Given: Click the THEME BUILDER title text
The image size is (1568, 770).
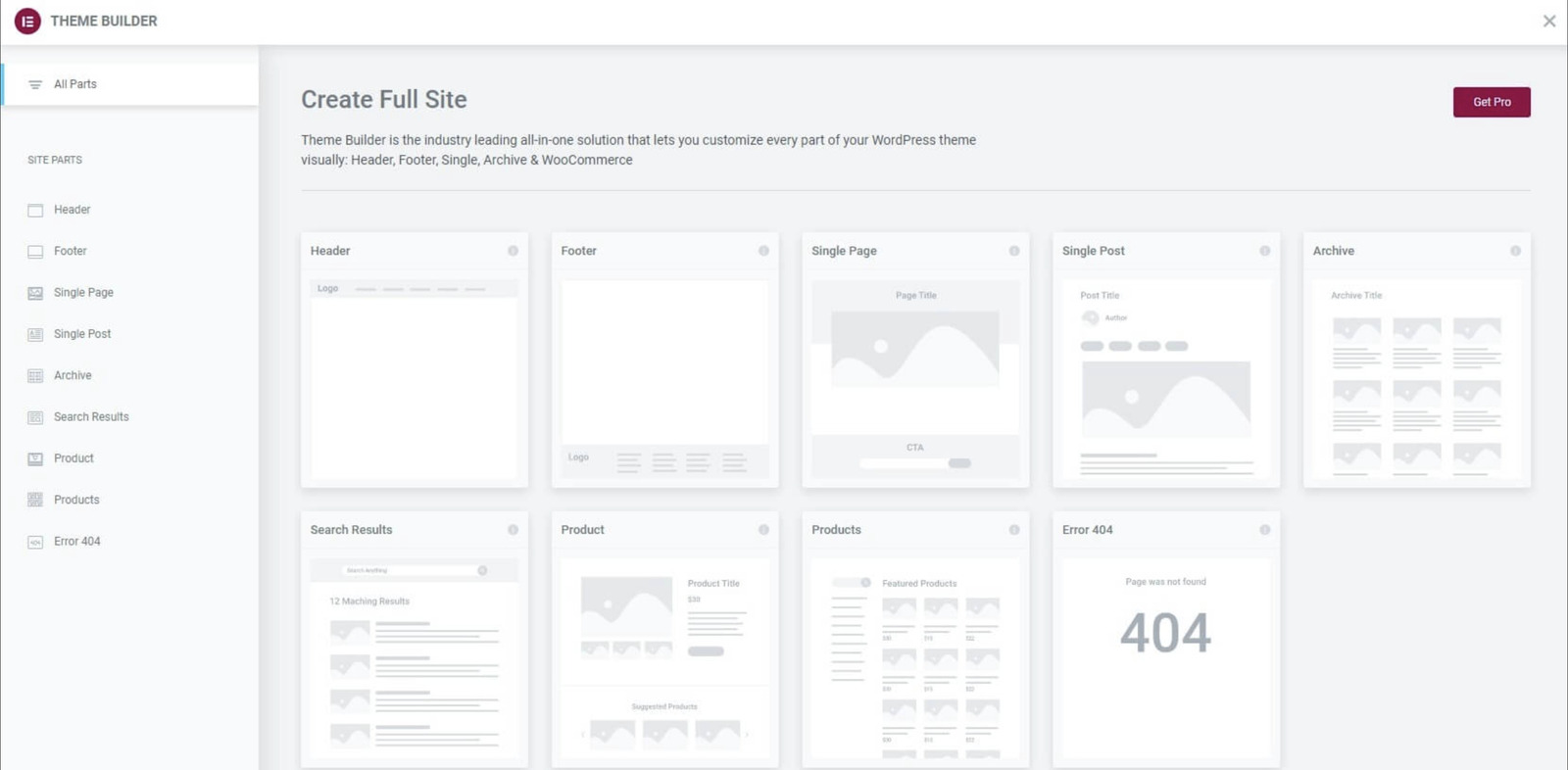Looking at the screenshot, I should pyautogui.click(x=104, y=21).
